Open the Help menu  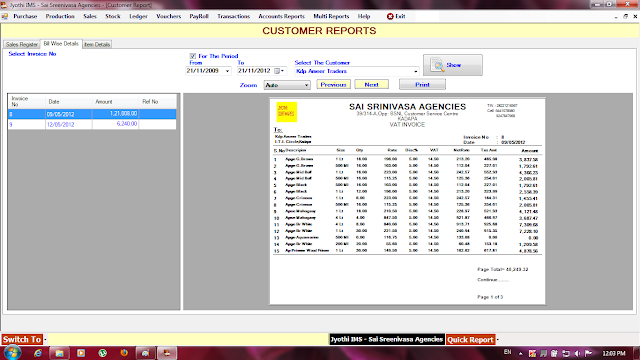(364, 16)
